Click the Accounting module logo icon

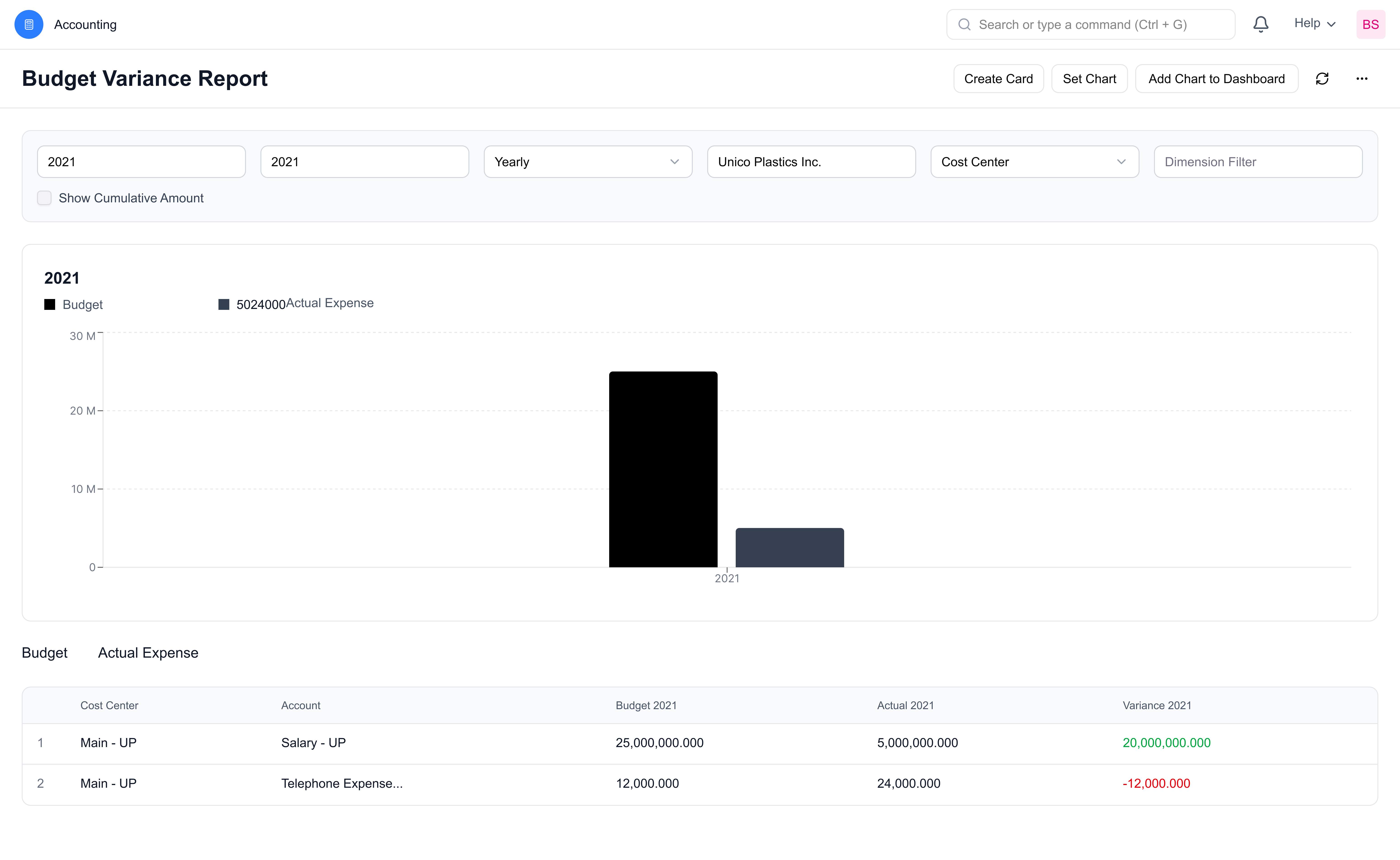pyautogui.click(x=28, y=24)
